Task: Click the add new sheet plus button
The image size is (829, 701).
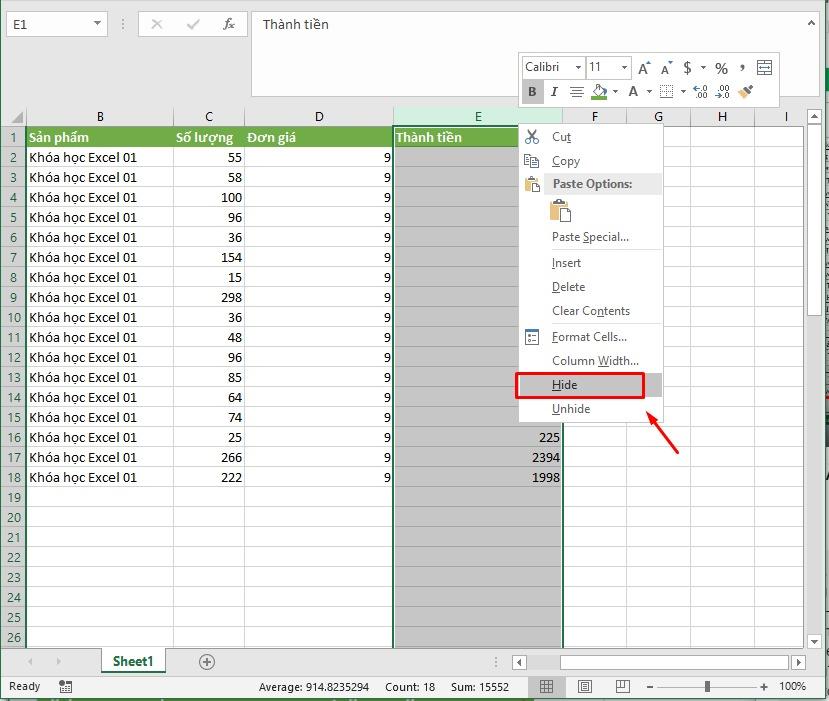Action: click(206, 661)
